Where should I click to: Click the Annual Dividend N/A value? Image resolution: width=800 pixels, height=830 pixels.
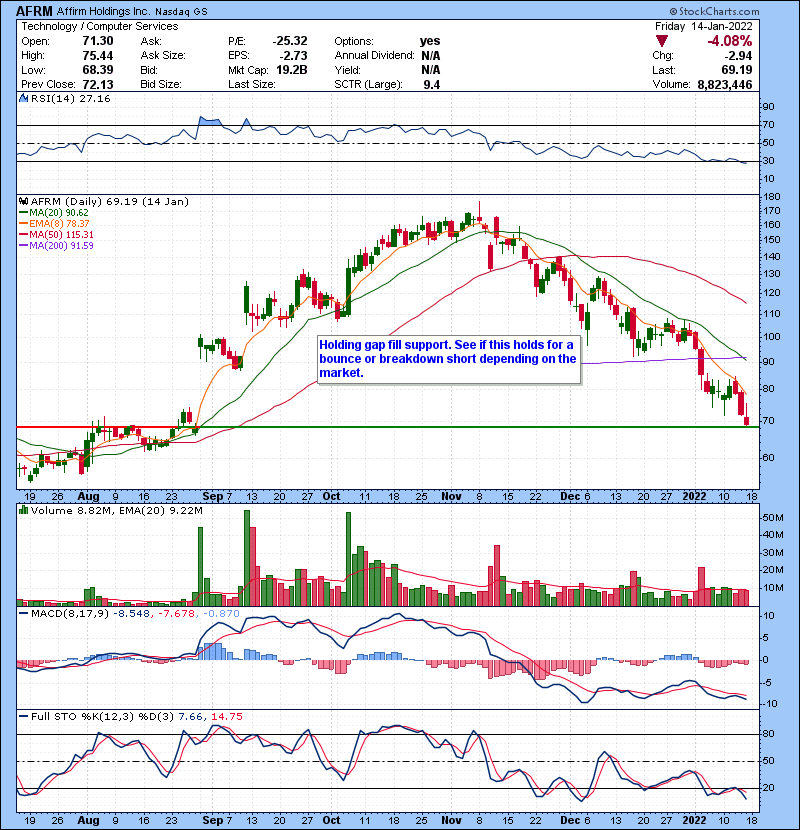[x=430, y=55]
